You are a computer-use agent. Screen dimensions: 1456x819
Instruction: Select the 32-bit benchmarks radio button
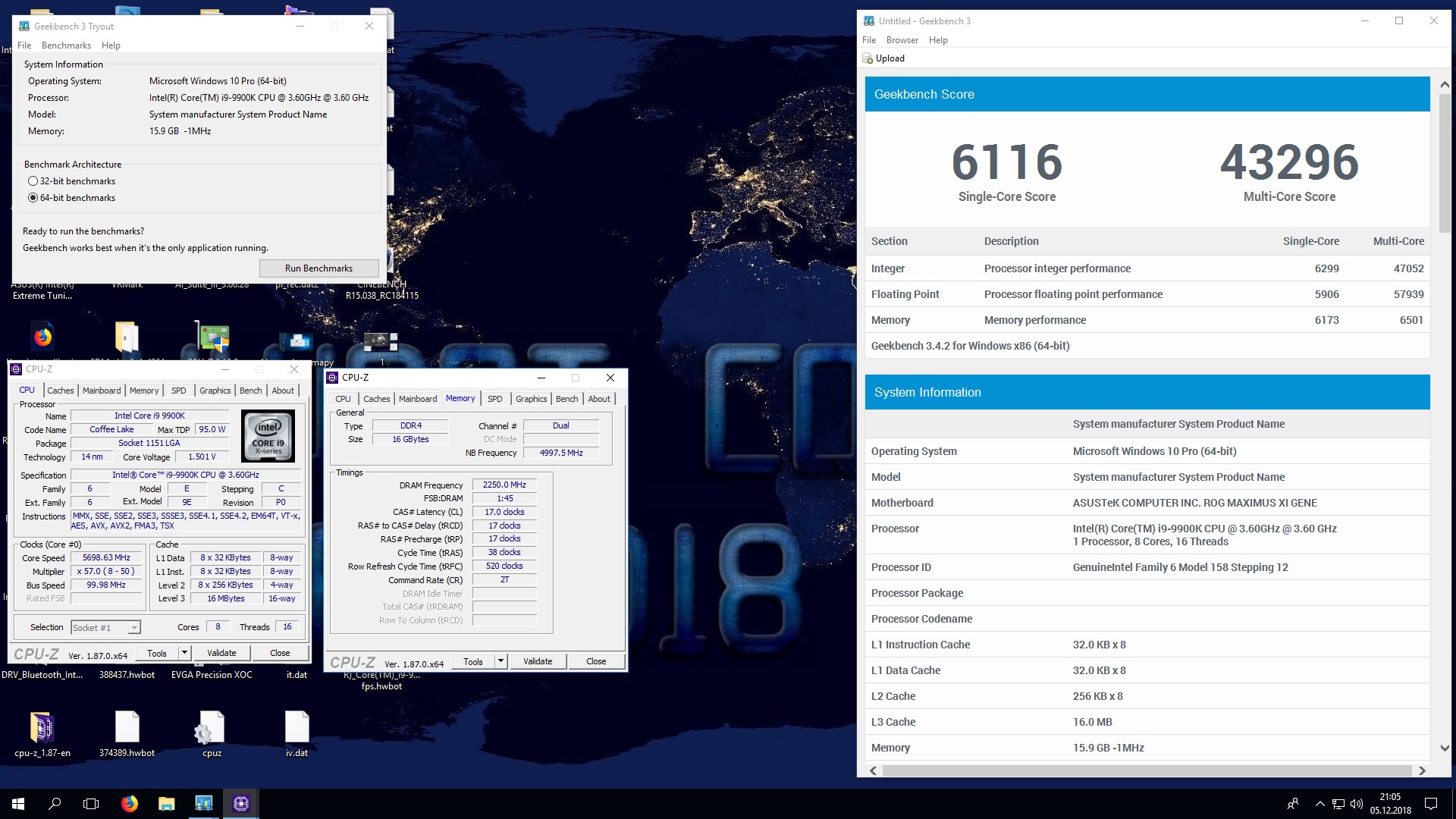[x=33, y=181]
